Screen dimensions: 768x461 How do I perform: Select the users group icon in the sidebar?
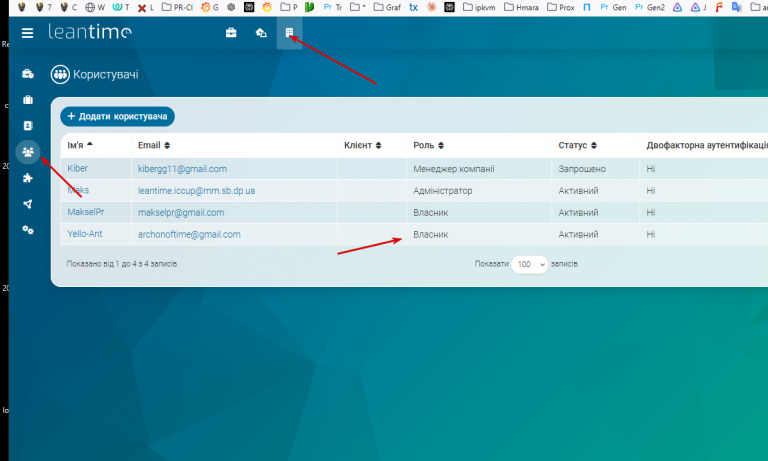28,152
